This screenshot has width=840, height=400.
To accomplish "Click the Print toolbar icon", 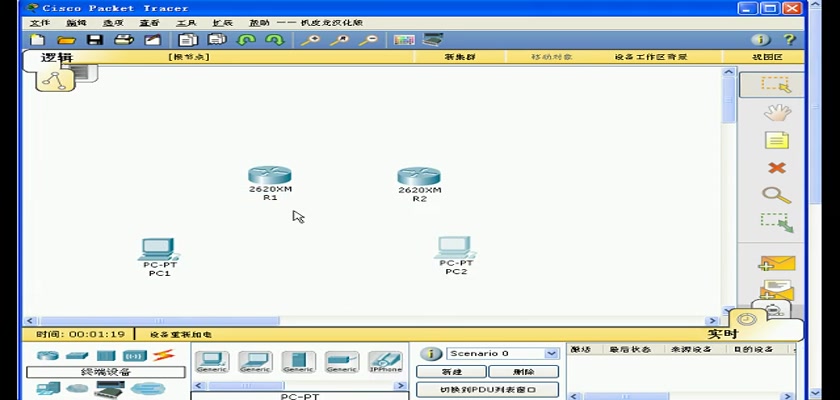I will point(124,40).
